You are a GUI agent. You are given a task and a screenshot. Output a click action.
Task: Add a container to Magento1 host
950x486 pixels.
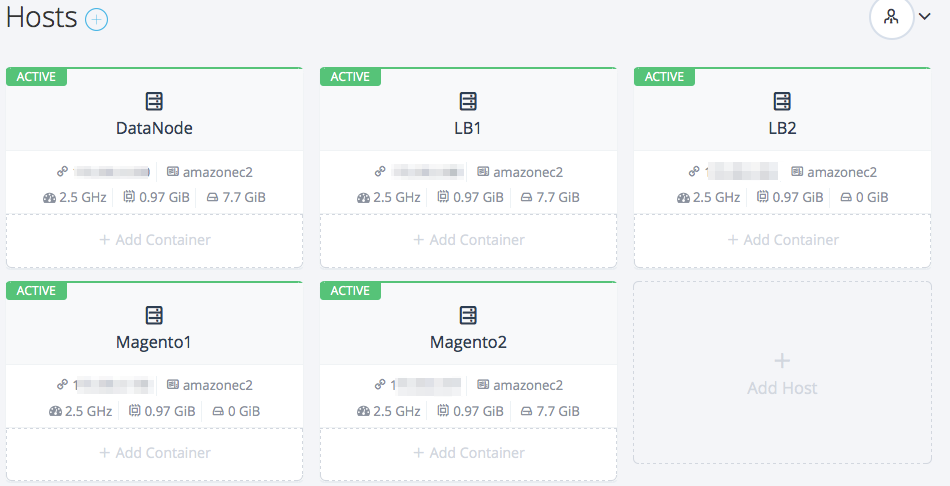tap(154, 453)
